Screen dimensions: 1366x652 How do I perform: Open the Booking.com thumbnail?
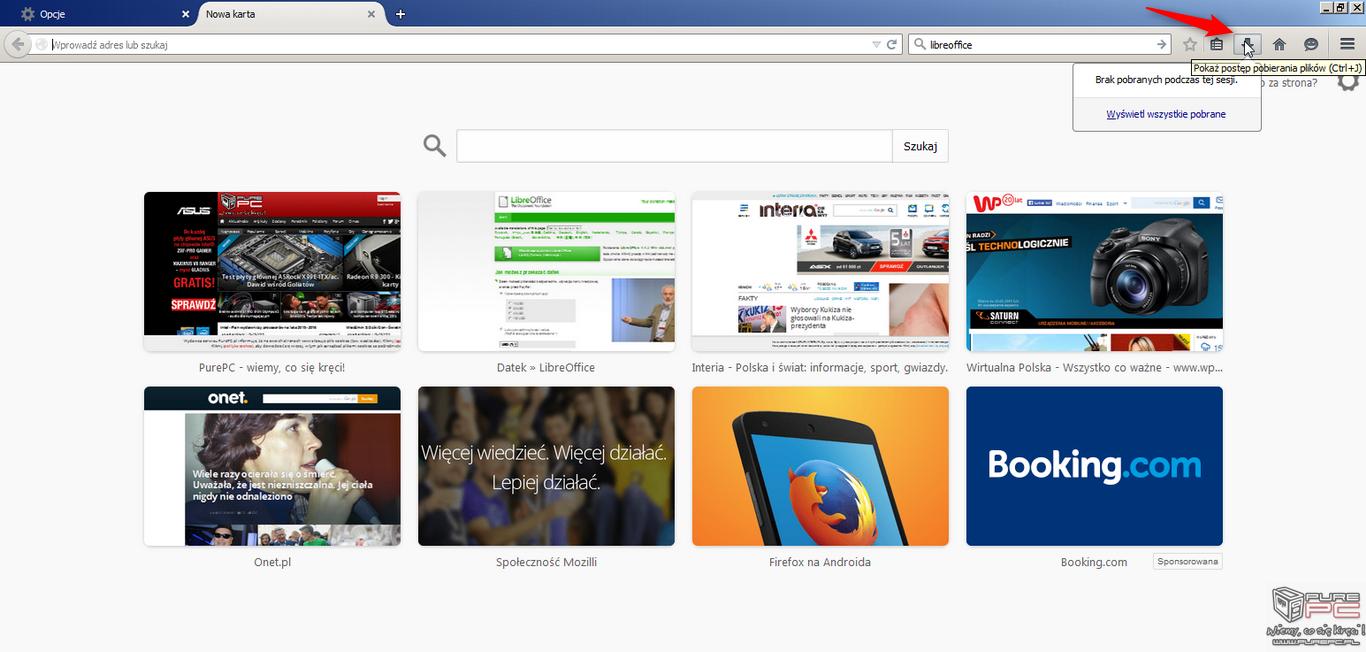(x=1094, y=466)
